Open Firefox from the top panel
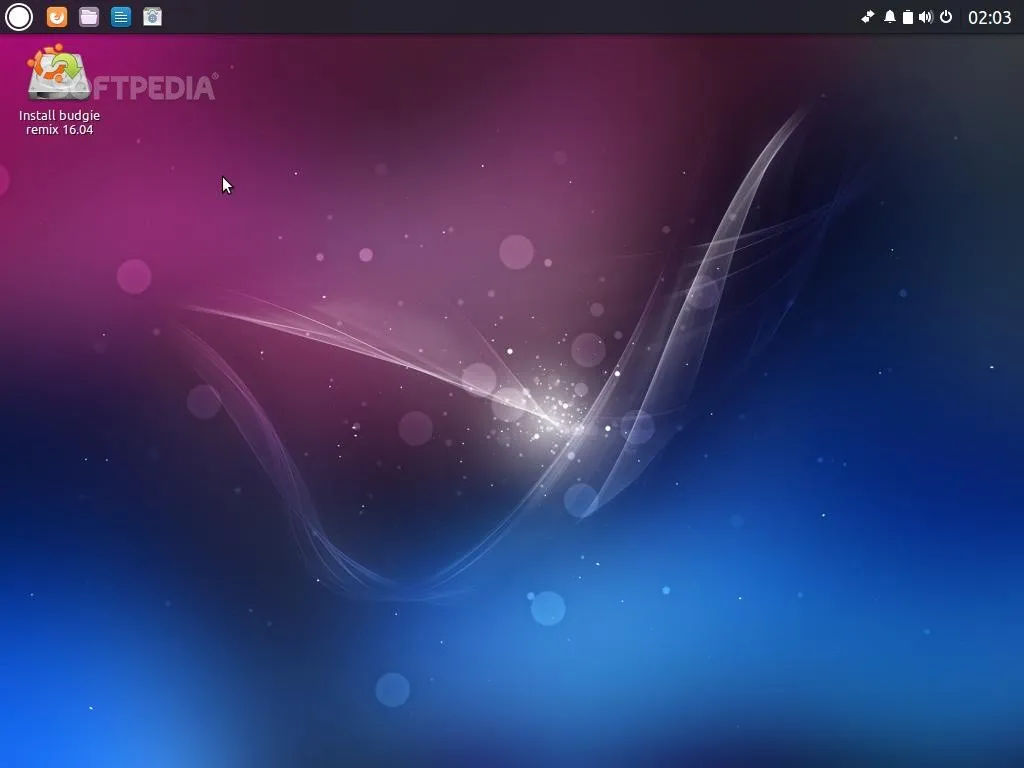This screenshot has width=1024, height=768. coord(57,17)
